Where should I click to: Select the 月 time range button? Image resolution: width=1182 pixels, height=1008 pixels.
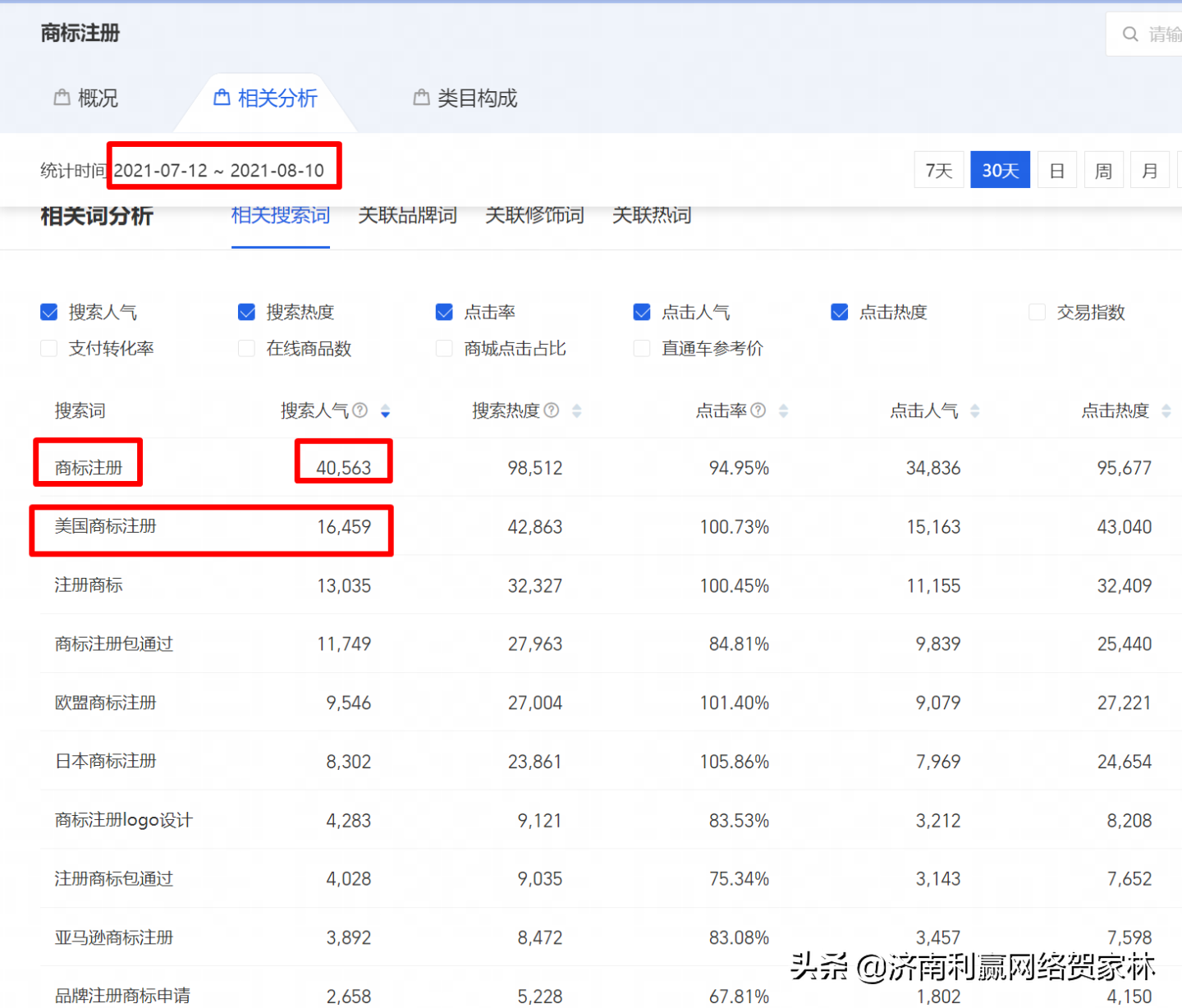[x=1149, y=170]
